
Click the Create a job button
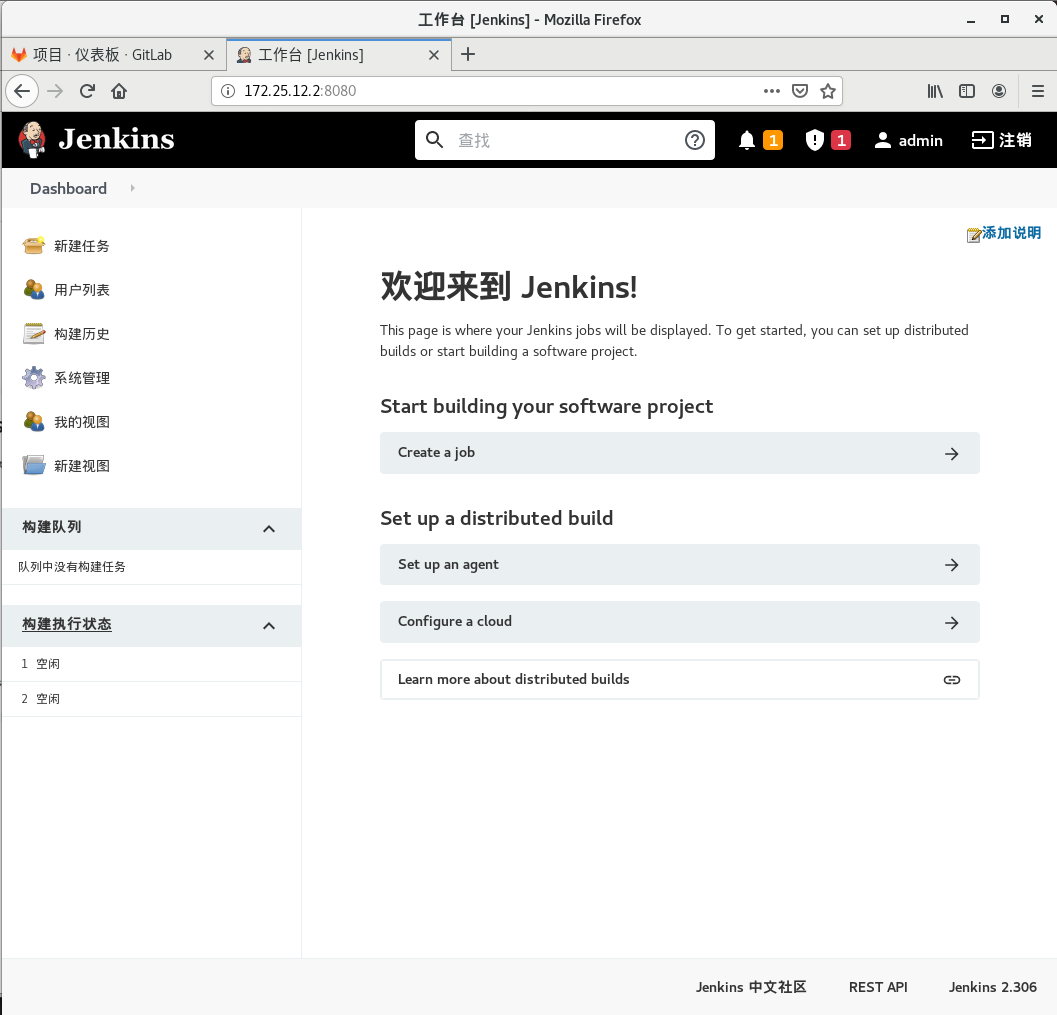680,453
